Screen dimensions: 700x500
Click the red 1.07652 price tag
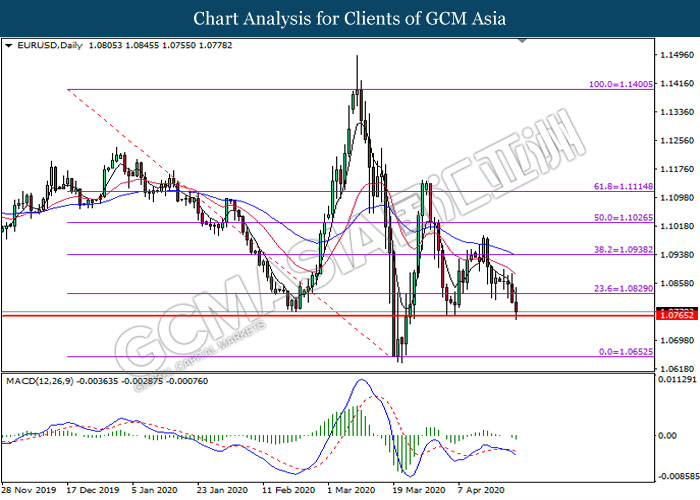click(x=676, y=315)
